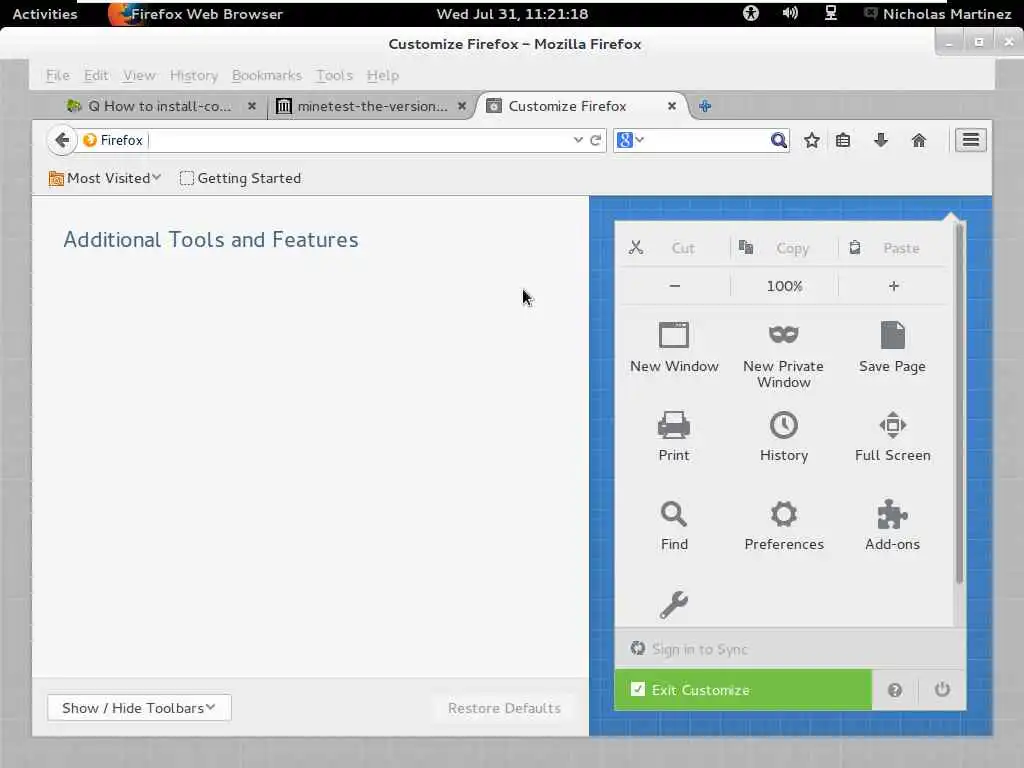Click the quit power icon
The width and height of the screenshot is (1024, 768).
[x=942, y=690]
